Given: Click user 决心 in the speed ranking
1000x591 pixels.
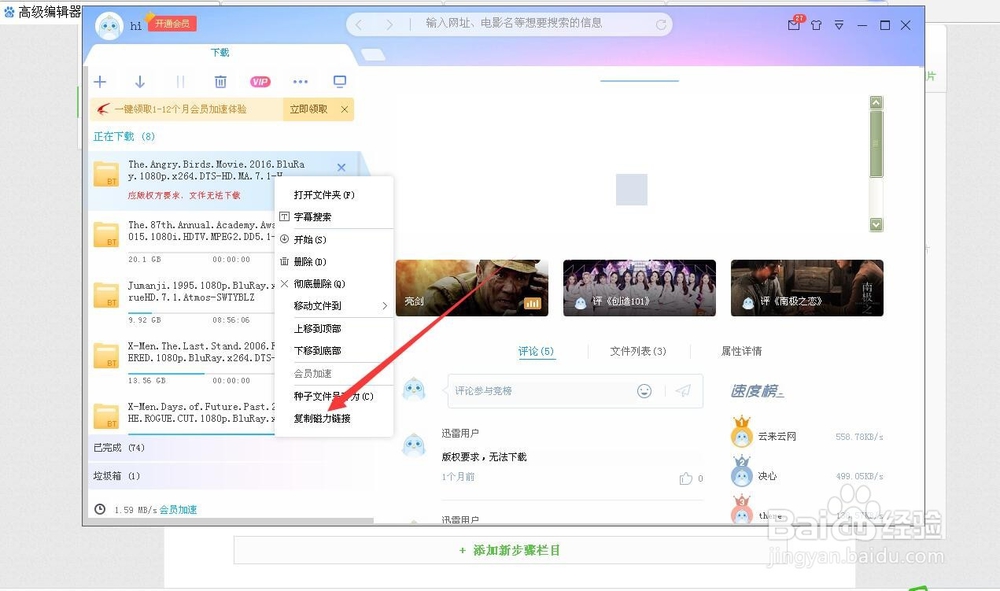Looking at the screenshot, I should tap(767, 476).
